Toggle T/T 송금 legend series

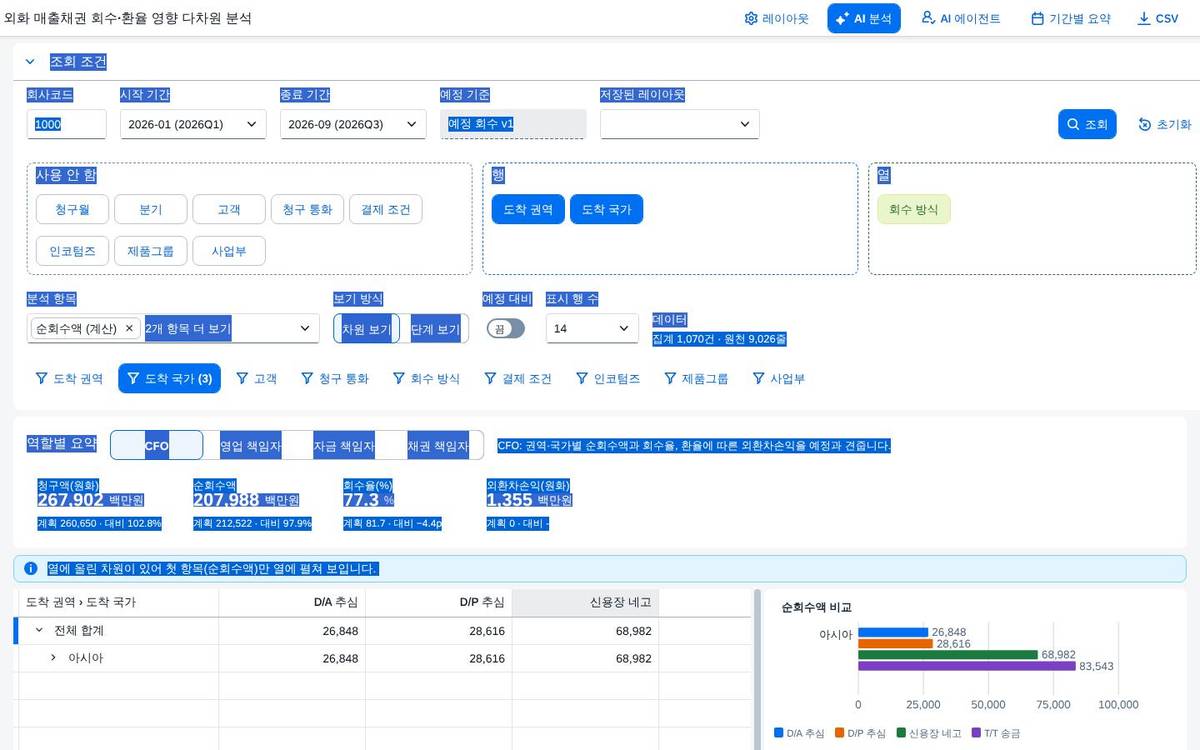click(996, 733)
